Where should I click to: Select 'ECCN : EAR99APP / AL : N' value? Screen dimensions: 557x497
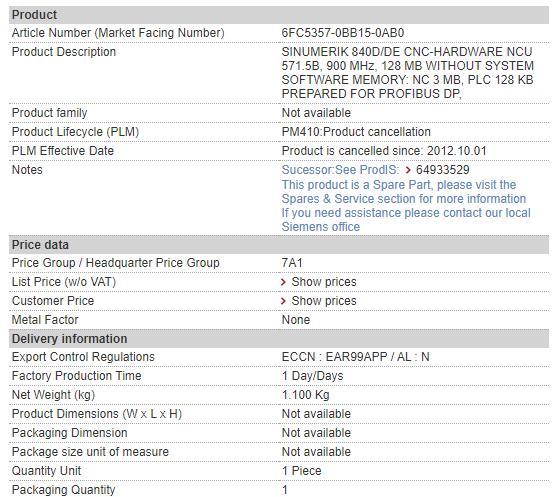click(x=356, y=357)
